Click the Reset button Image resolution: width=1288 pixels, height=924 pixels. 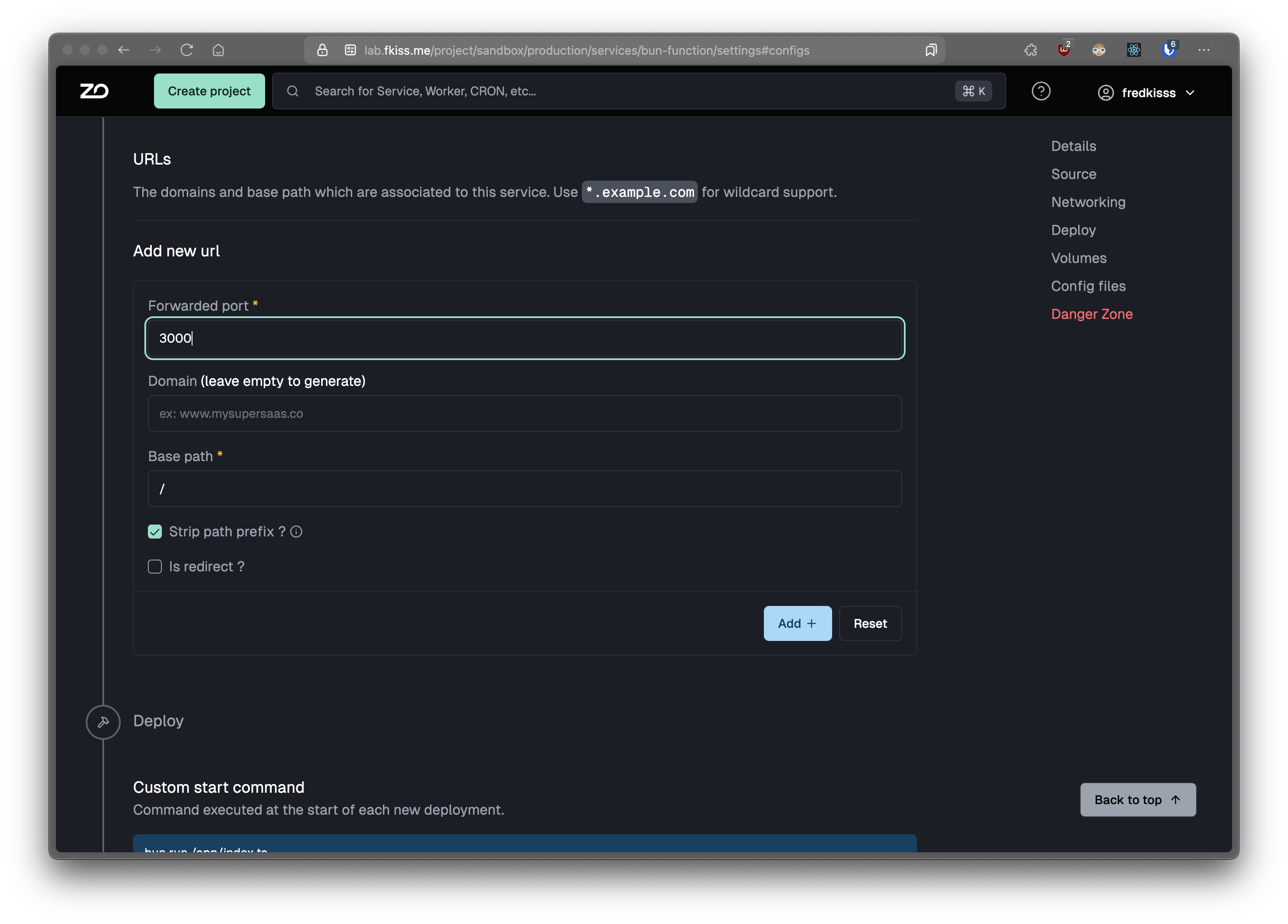click(870, 623)
